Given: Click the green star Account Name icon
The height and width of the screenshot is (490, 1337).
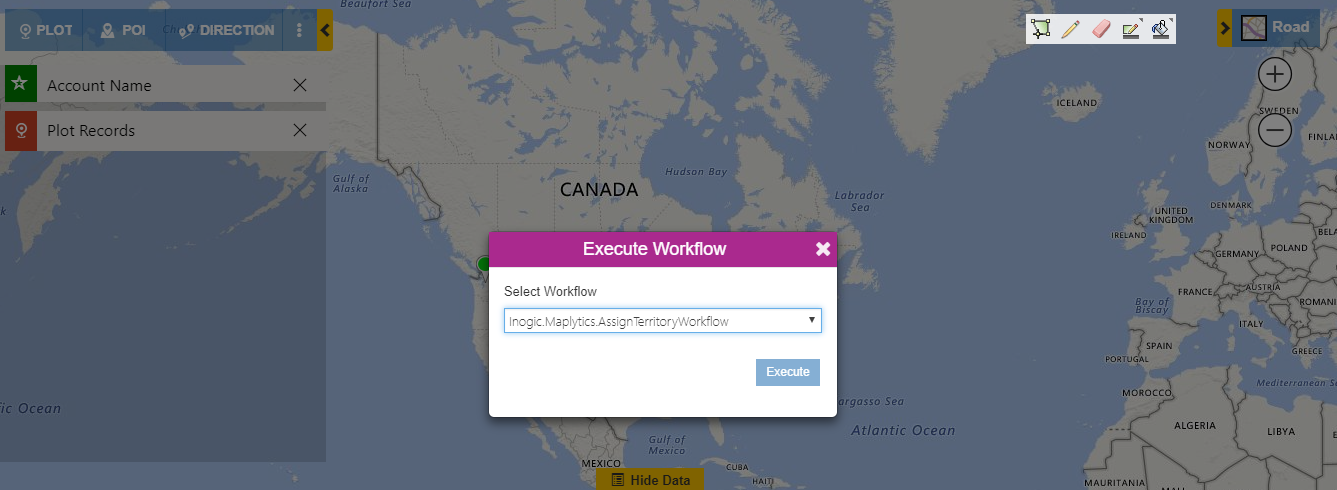Looking at the screenshot, I should tap(20, 85).
